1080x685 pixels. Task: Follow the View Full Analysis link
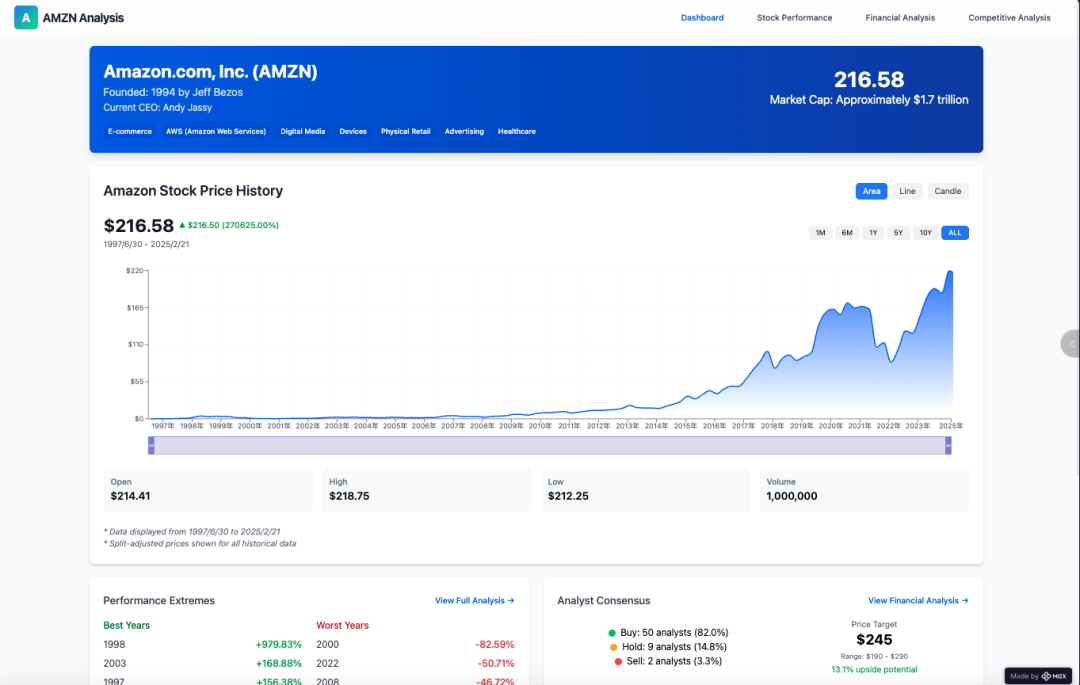[x=475, y=600]
